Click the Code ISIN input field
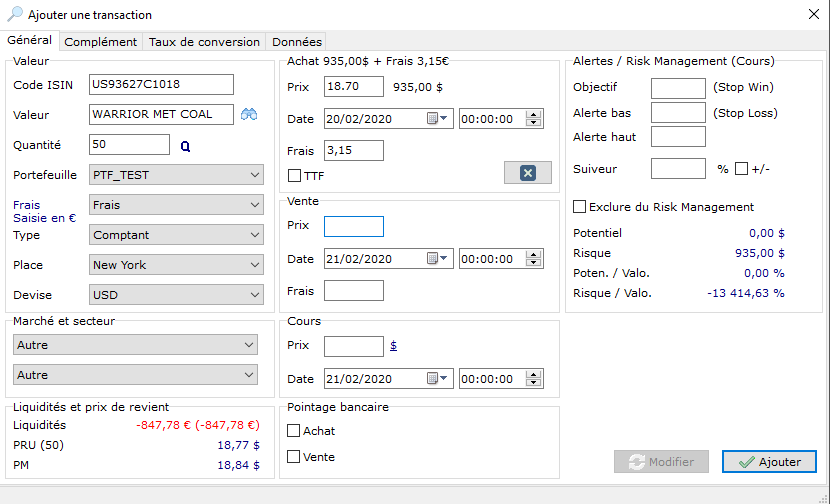The width and height of the screenshot is (830, 504). (x=161, y=84)
